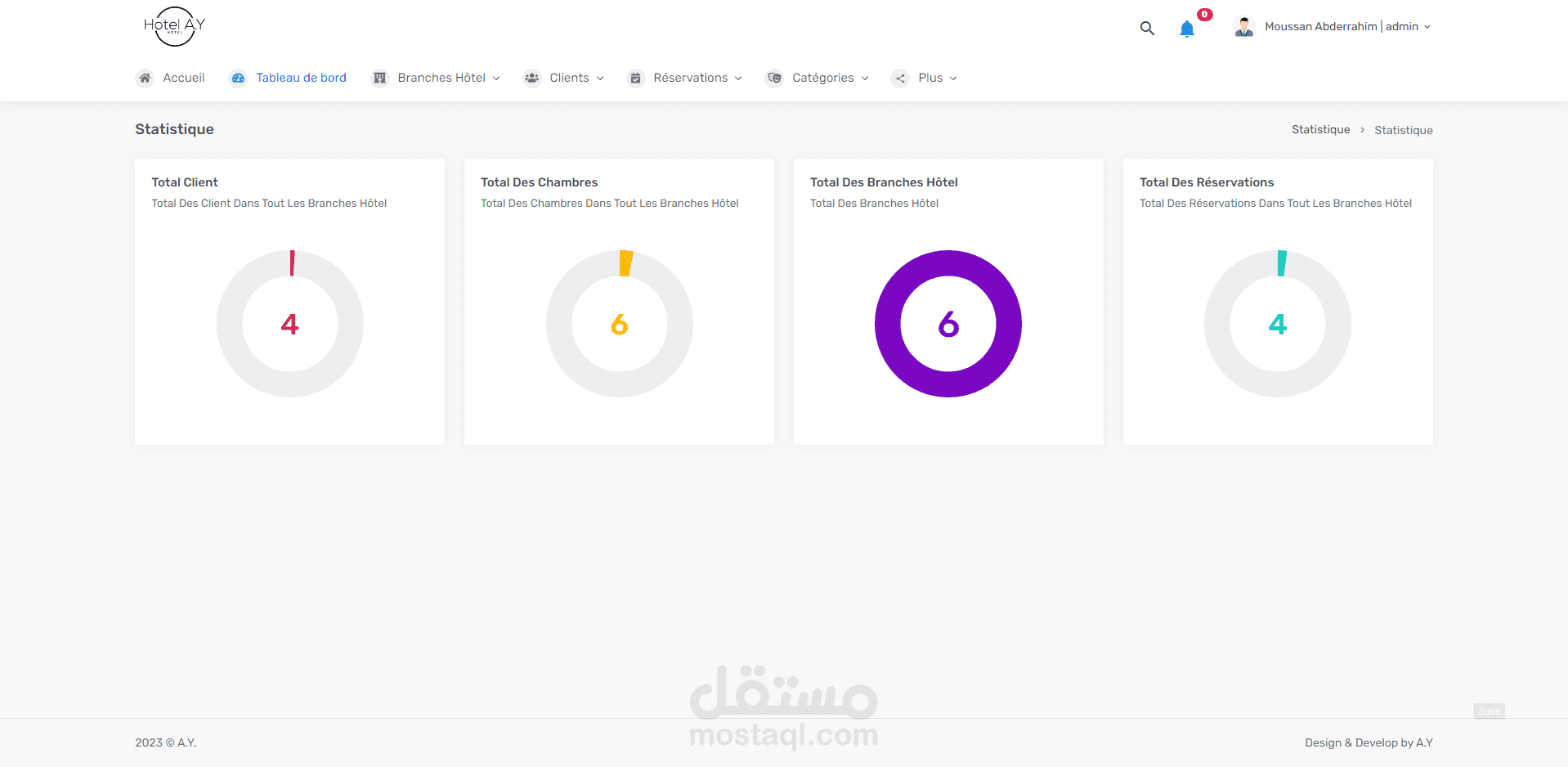The image size is (1568, 767).
Task: Click the Accueil home icon
Action: click(x=145, y=78)
